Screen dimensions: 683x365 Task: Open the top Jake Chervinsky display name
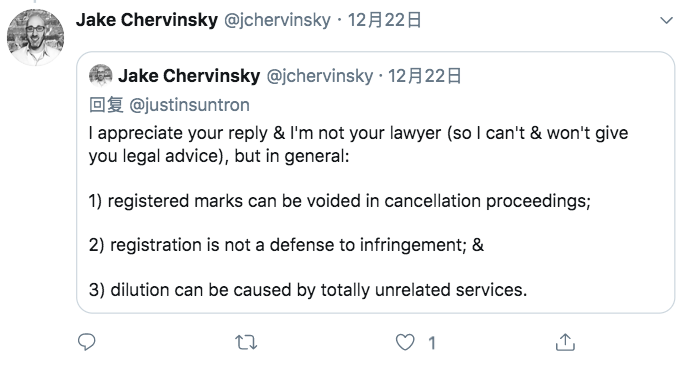coord(147,20)
